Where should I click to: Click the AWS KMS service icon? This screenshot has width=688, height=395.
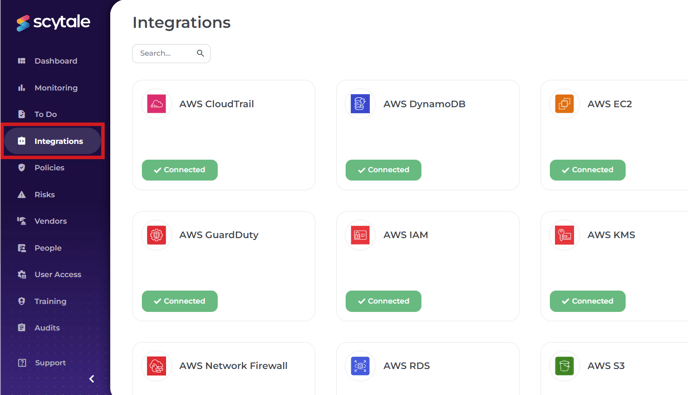click(x=564, y=235)
